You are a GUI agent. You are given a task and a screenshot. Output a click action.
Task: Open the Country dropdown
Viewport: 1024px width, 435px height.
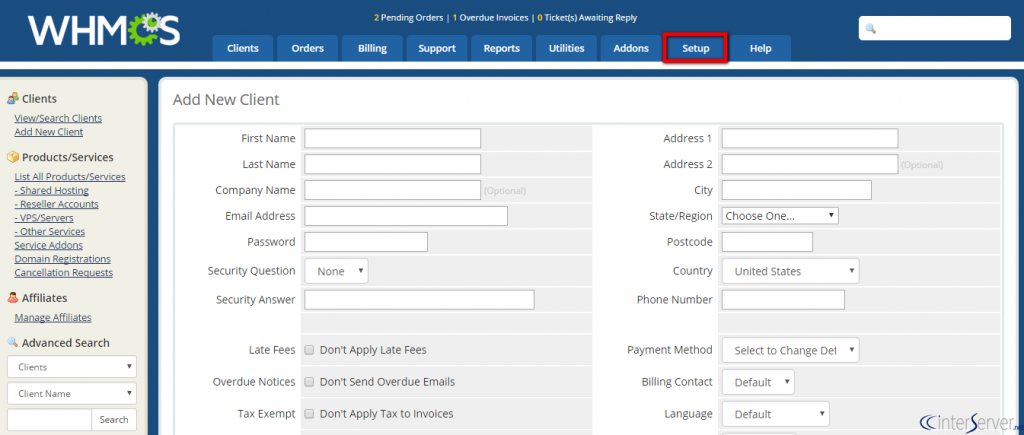pos(790,271)
